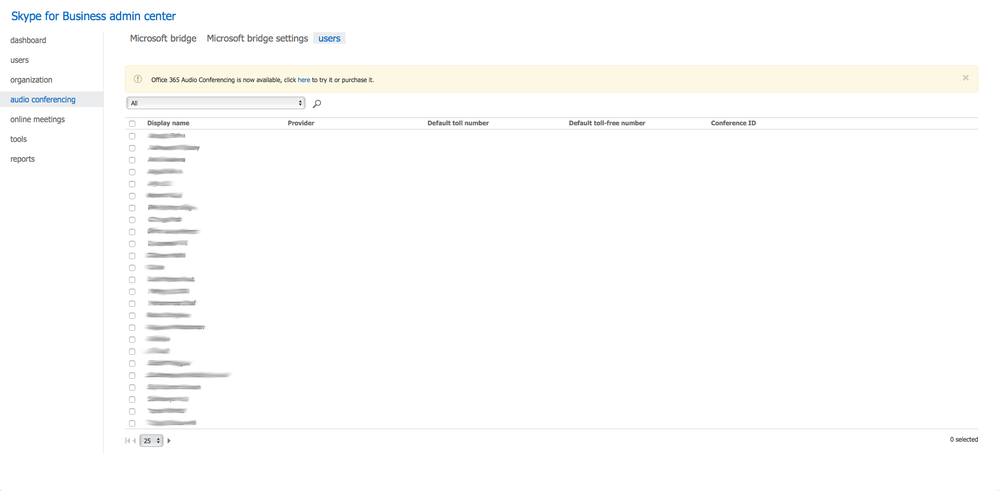Switch to the Microsoft bridge tab
Viewport: 999px width, 491px height.
[x=163, y=38]
